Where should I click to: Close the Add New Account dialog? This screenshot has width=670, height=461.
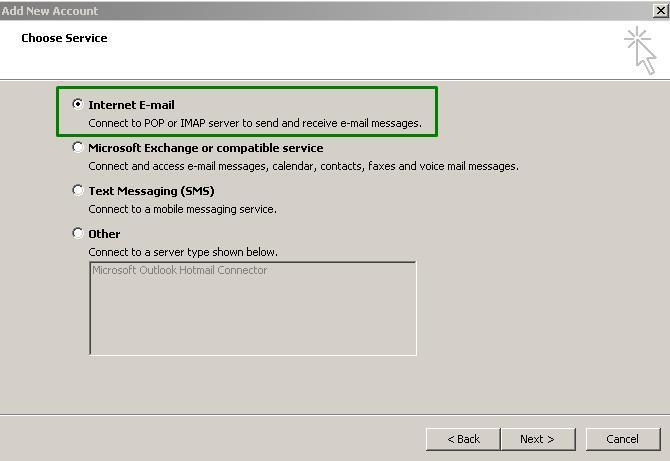(661, 10)
